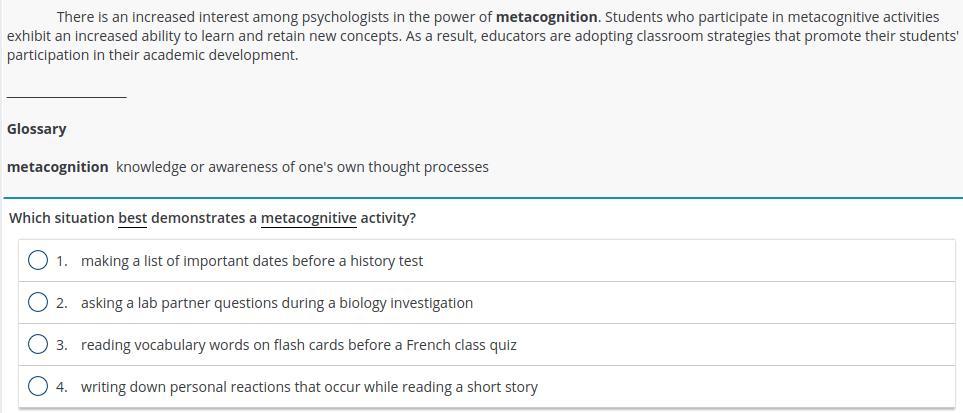Click underlined word "best" in the question
Screen dimensions: 963x413
pyautogui.click(x=132, y=218)
